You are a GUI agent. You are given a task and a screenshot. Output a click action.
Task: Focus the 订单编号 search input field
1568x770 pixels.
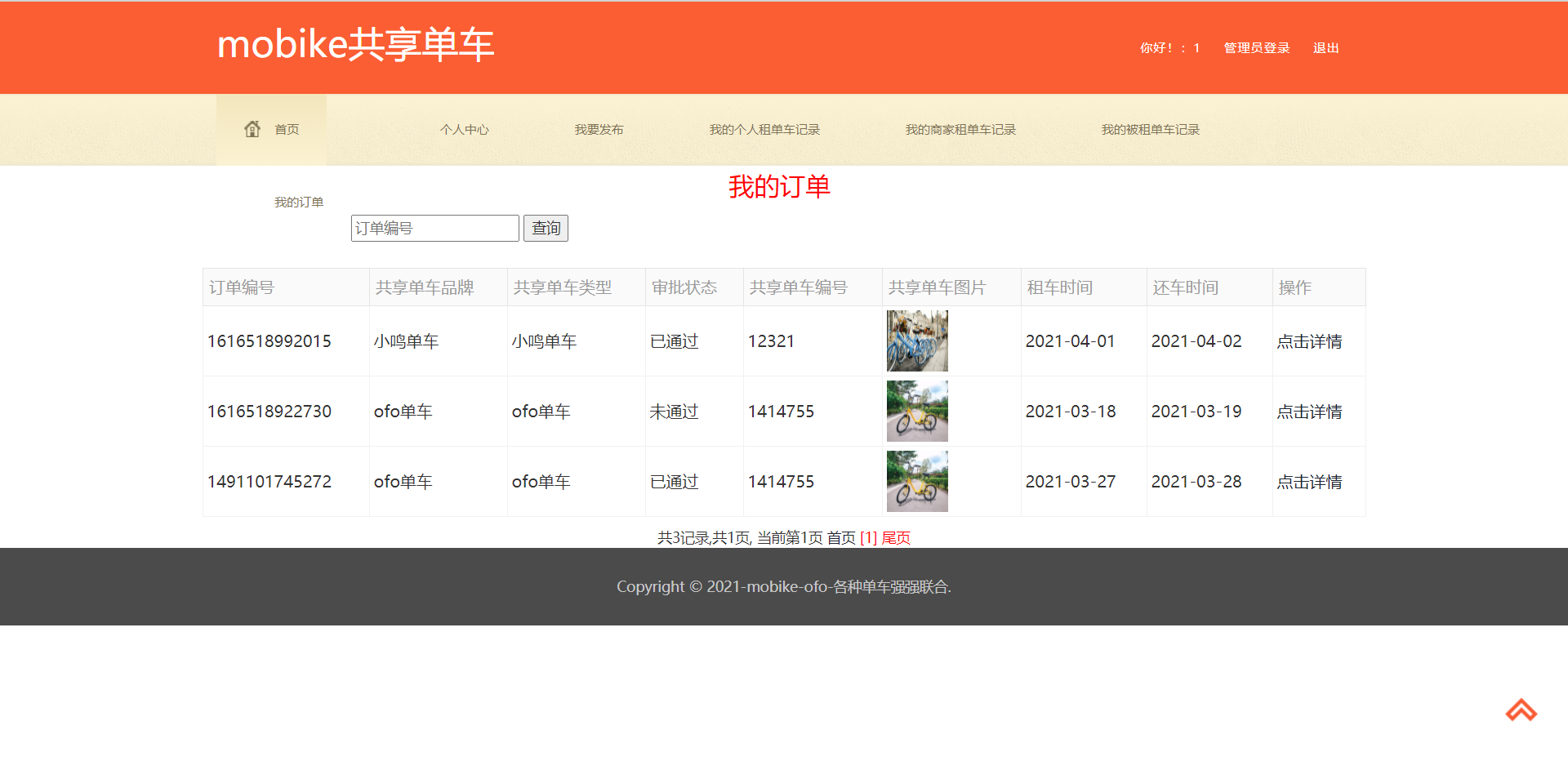434,229
